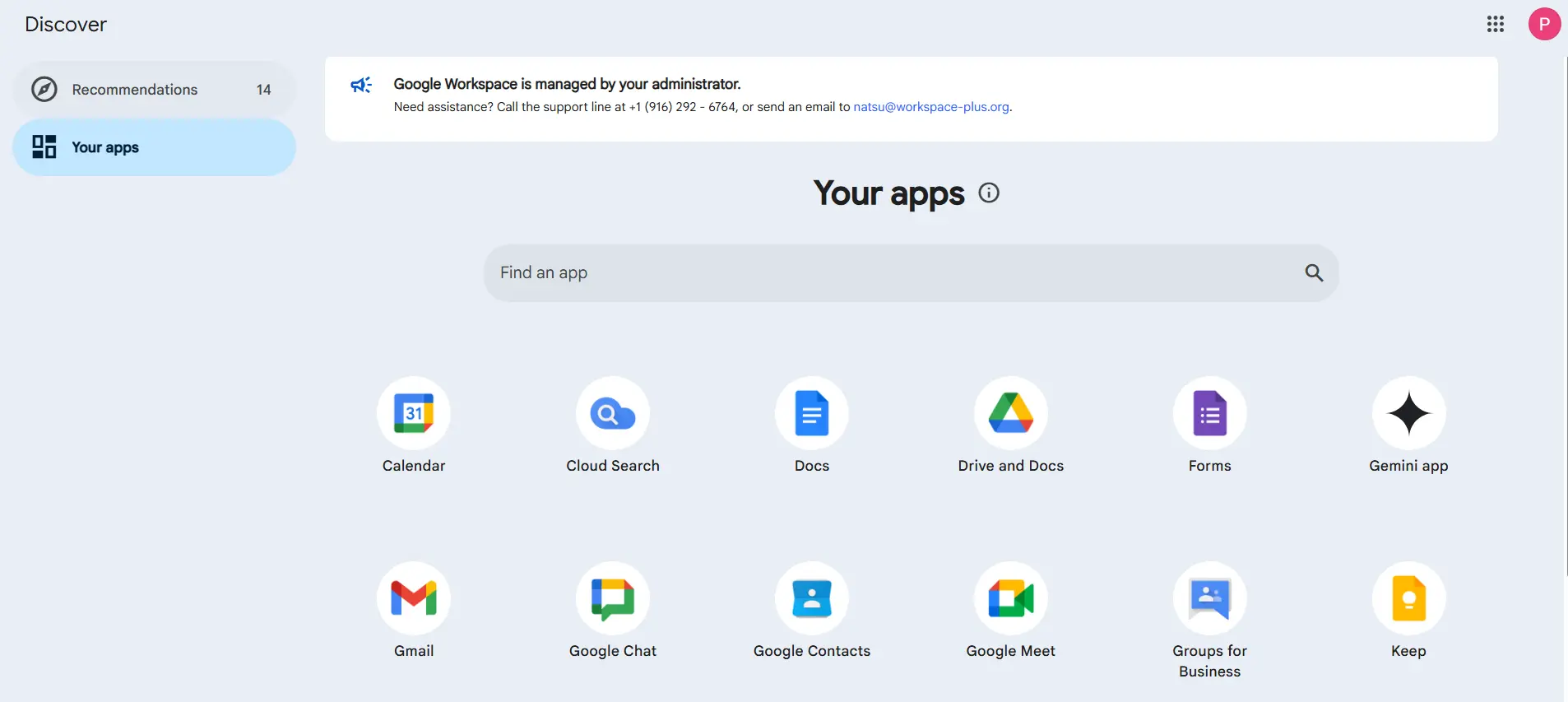Open the Google apps grid launcher
Viewport: 1568px width, 702px height.
pyautogui.click(x=1496, y=24)
